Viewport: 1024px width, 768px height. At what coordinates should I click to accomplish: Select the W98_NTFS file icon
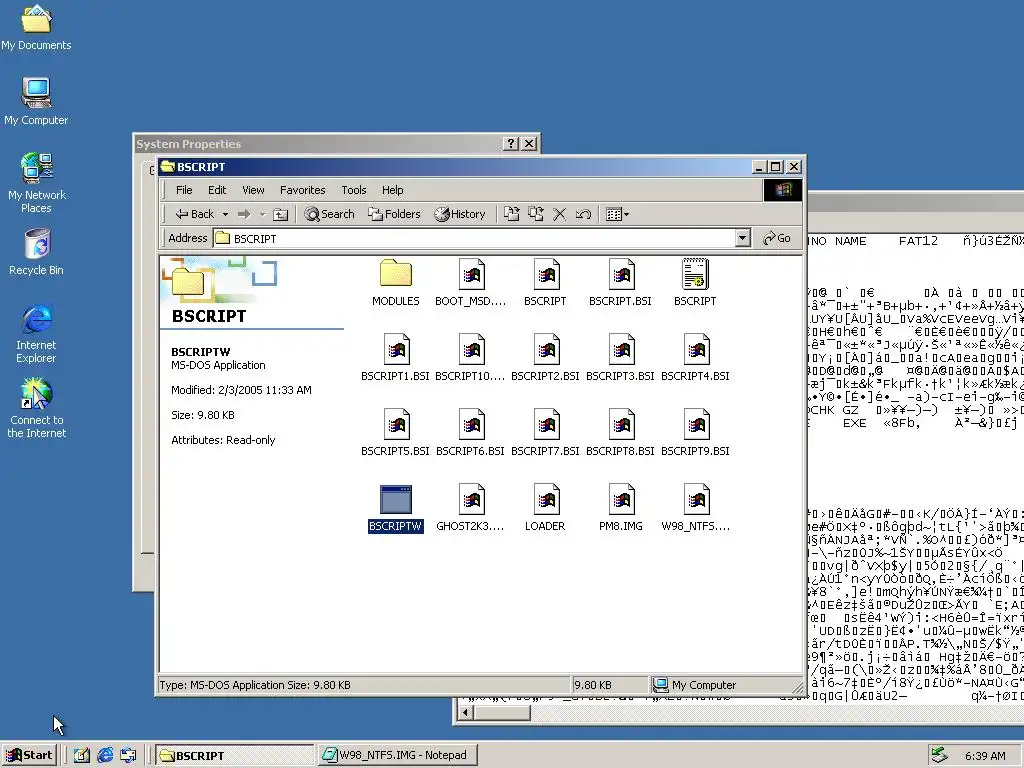pos(696,500)
